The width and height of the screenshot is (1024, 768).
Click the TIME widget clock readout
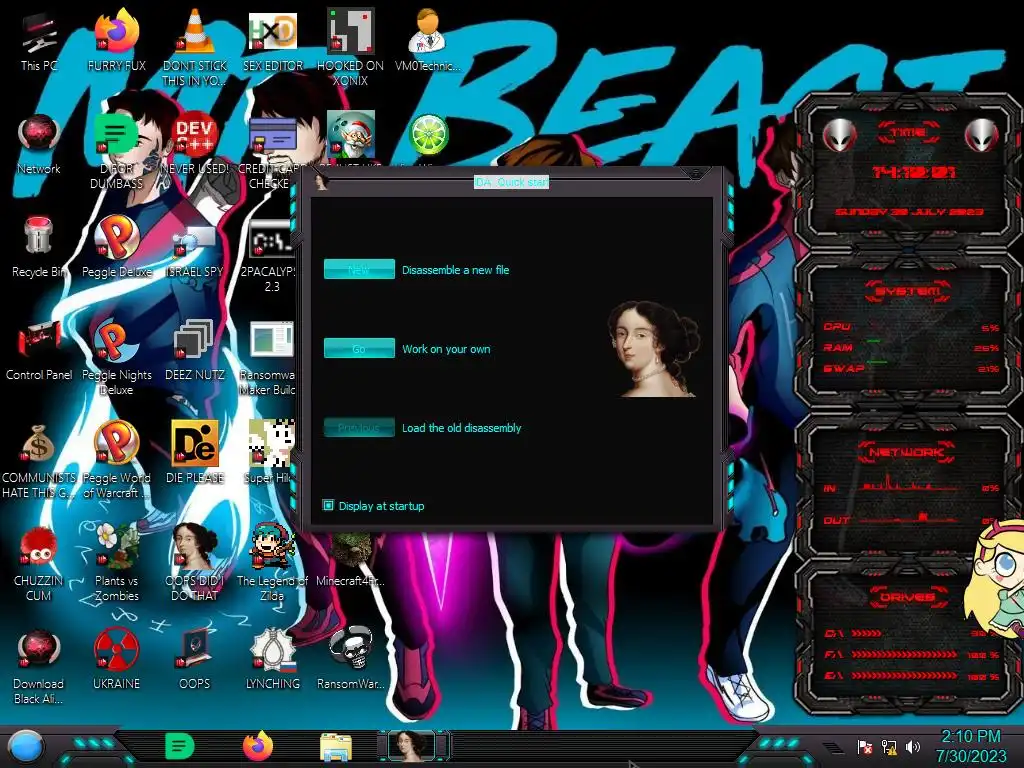pos(914,172)
